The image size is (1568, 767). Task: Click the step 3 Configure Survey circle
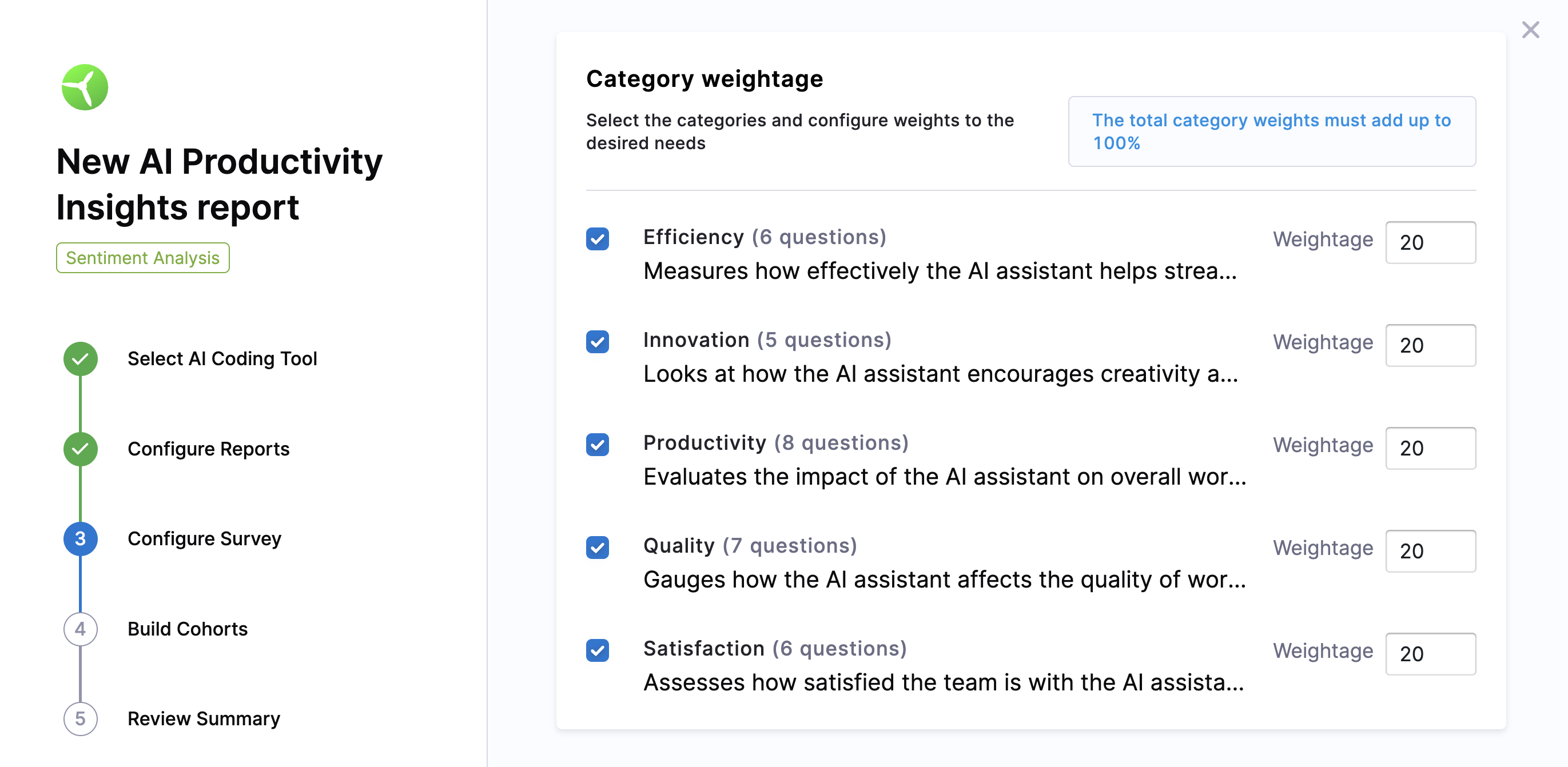click(x=81, y=539)
